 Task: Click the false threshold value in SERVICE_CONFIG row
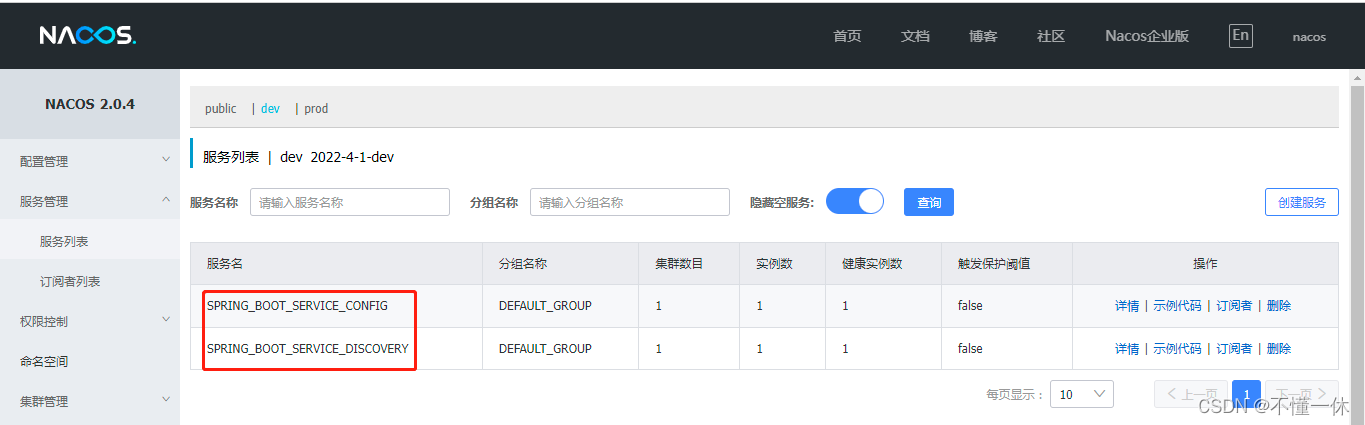point(970,306)
